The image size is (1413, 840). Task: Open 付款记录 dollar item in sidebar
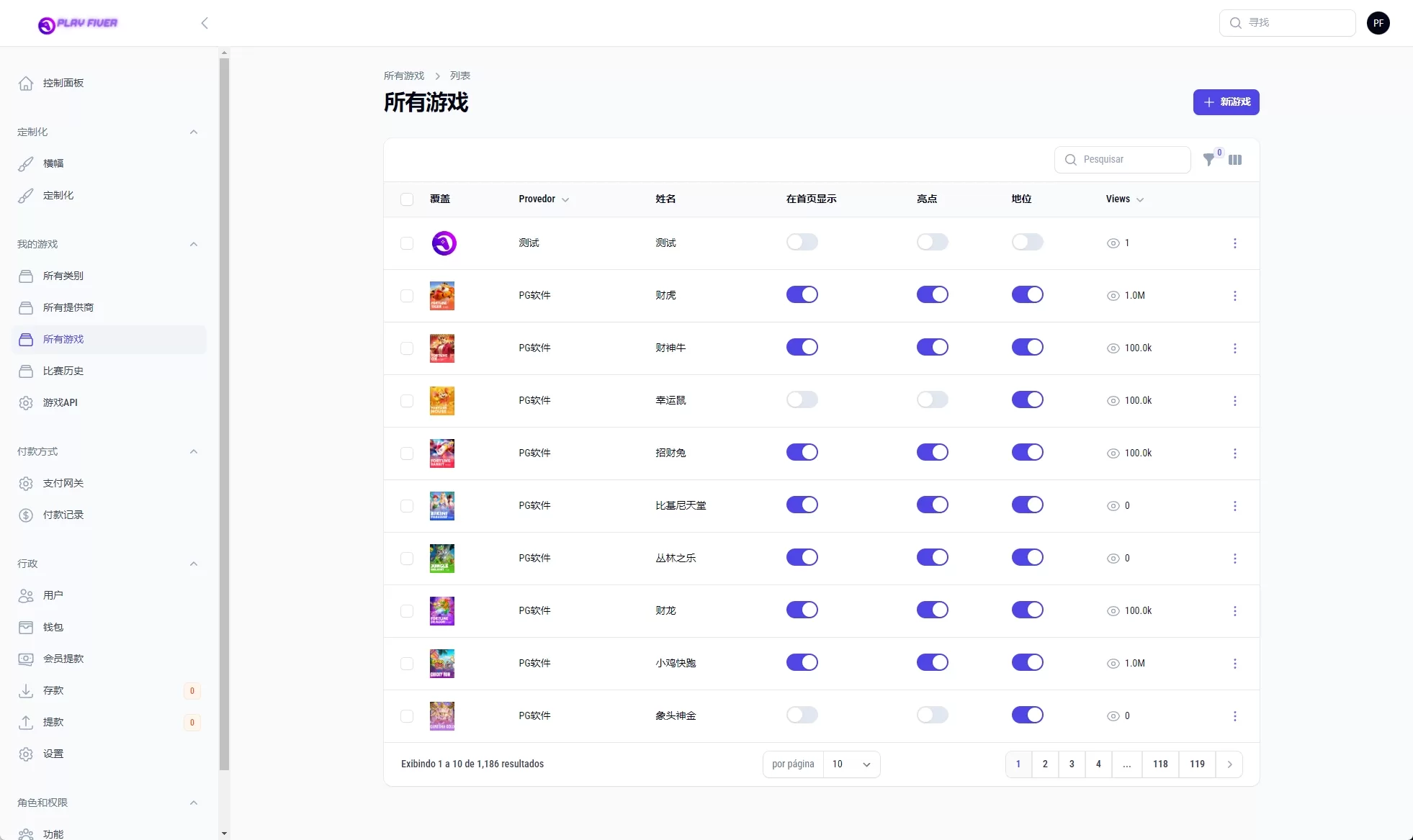click(x=109, y=515)
